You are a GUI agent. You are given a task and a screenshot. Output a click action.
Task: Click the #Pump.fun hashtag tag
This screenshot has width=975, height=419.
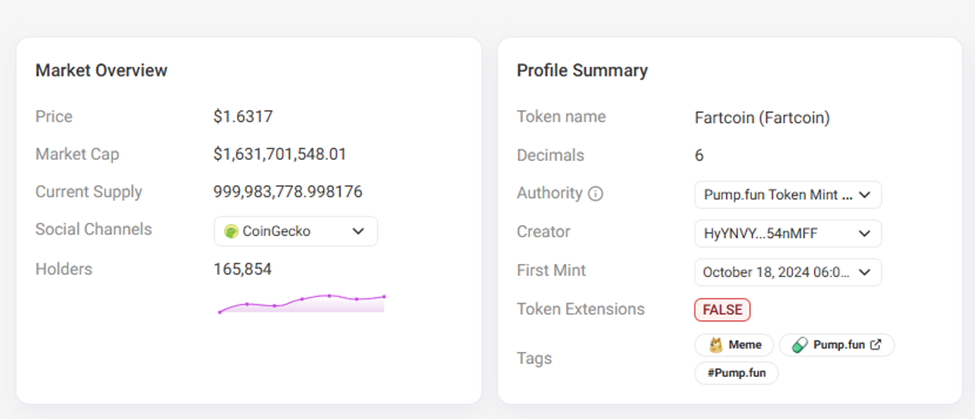(736, 373)
